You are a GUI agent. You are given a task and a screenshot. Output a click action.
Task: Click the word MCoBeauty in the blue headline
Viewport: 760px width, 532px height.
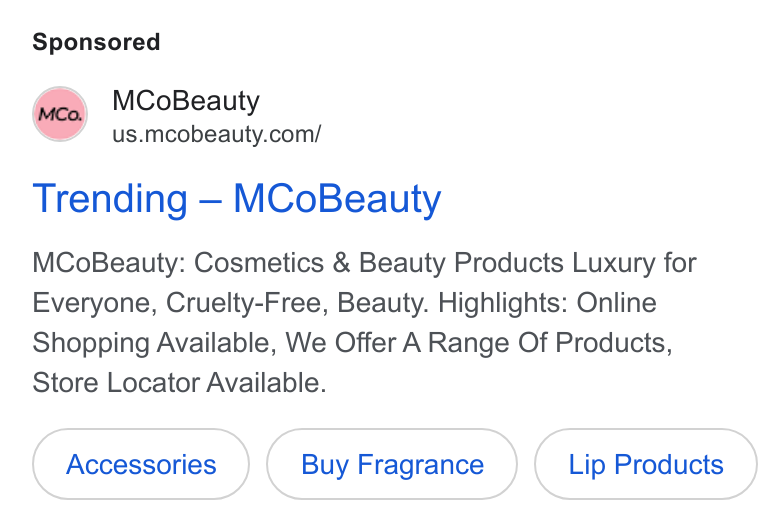pyautogui.click(x=337, y=199)
